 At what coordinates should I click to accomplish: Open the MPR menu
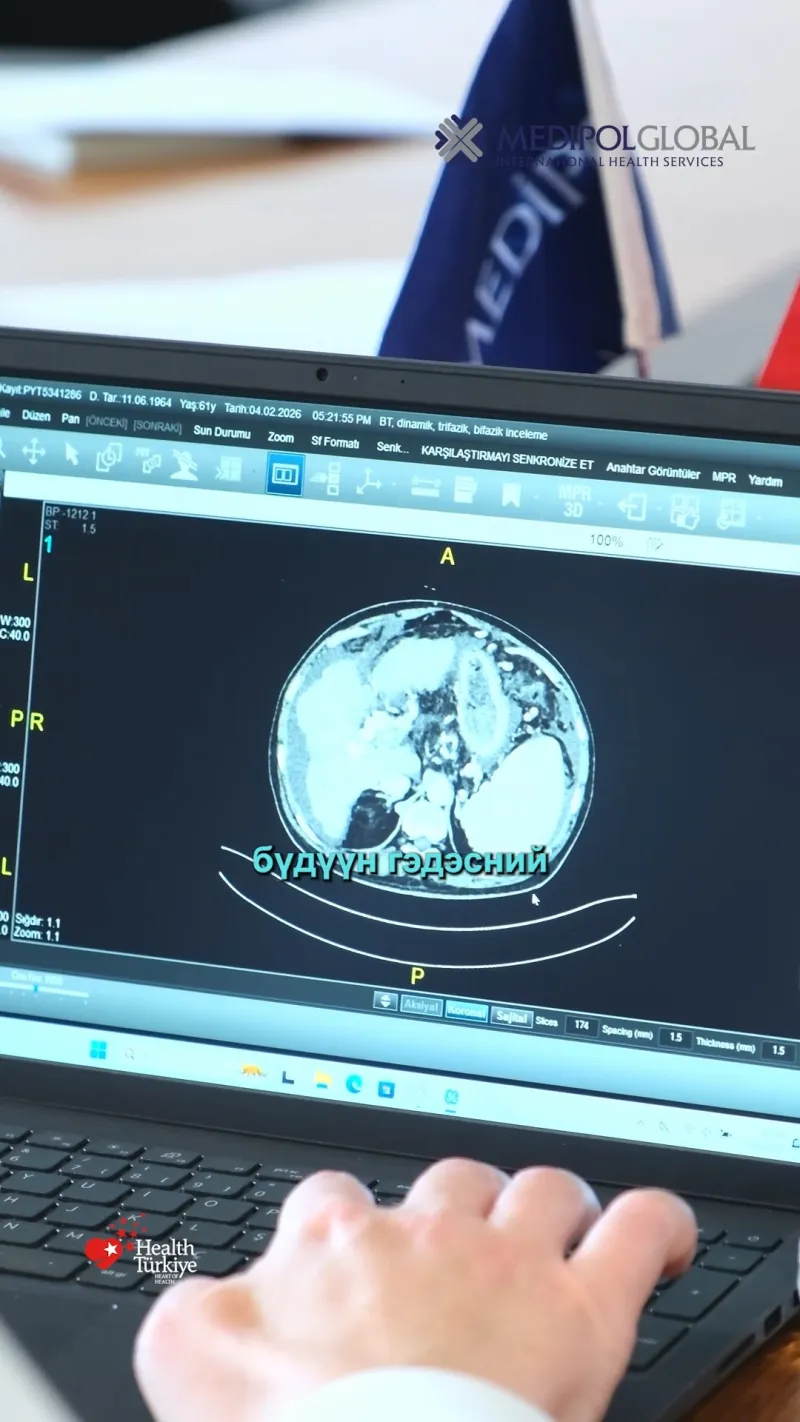pyautogui.click(x=724, y=477)
